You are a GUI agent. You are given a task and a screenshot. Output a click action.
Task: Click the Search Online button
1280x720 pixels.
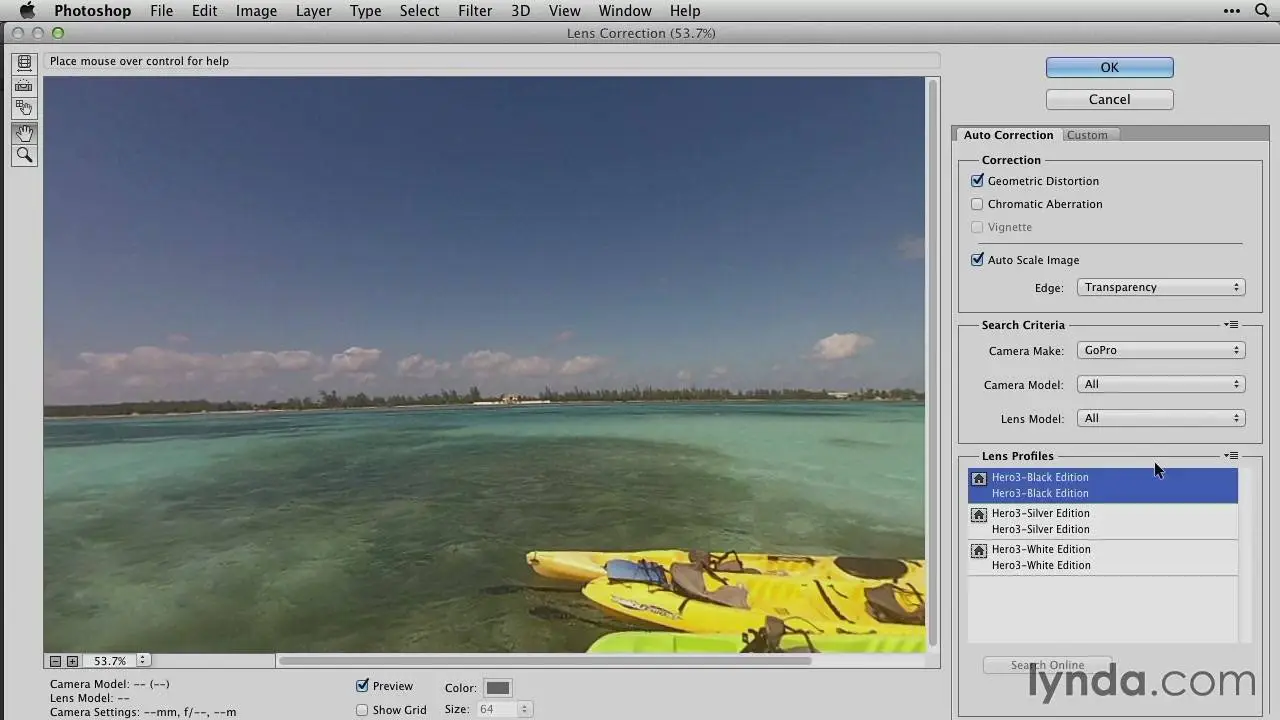[x=1047, y=665]
